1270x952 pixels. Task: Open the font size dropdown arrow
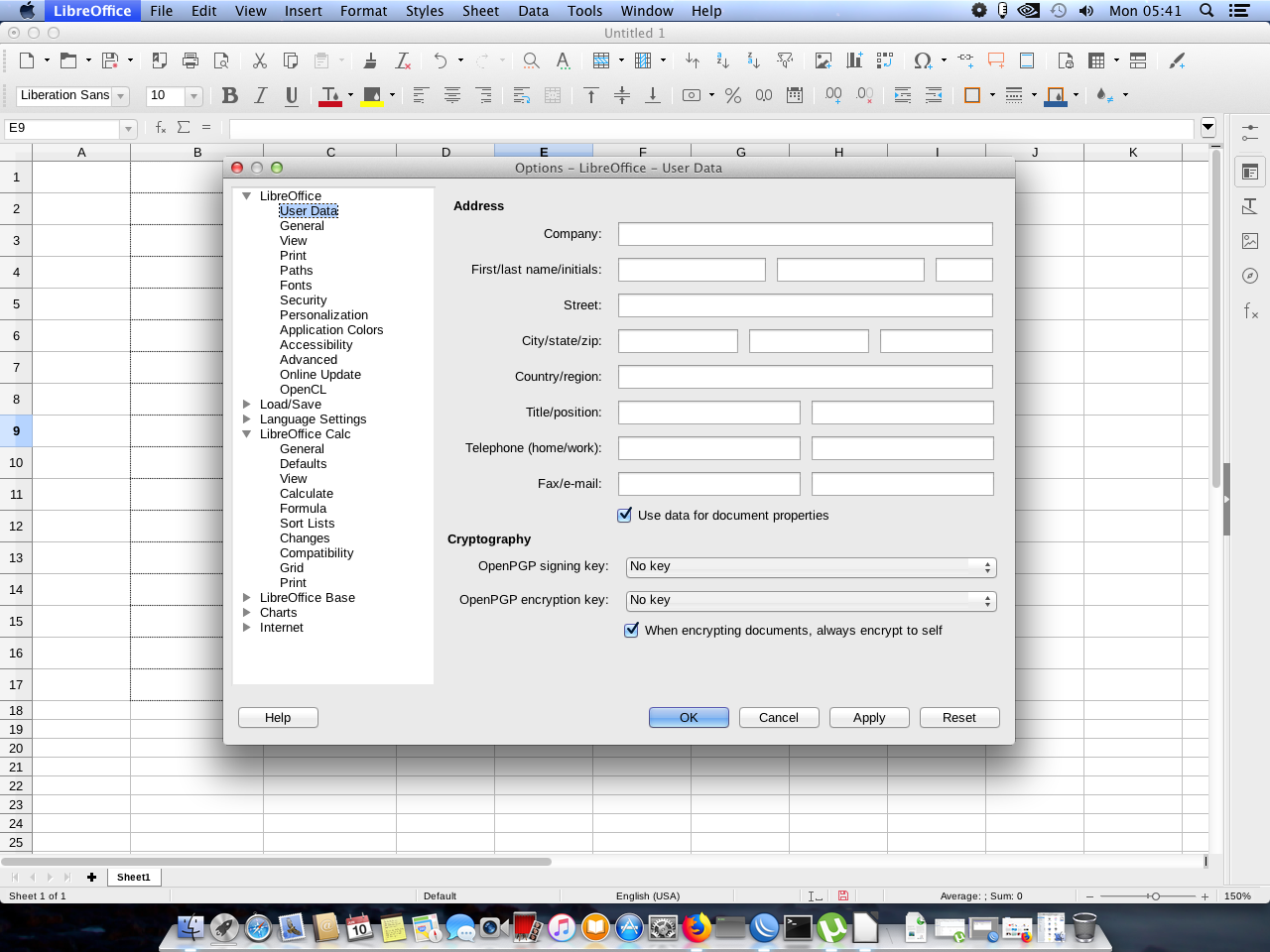click(x=193, y=96)
